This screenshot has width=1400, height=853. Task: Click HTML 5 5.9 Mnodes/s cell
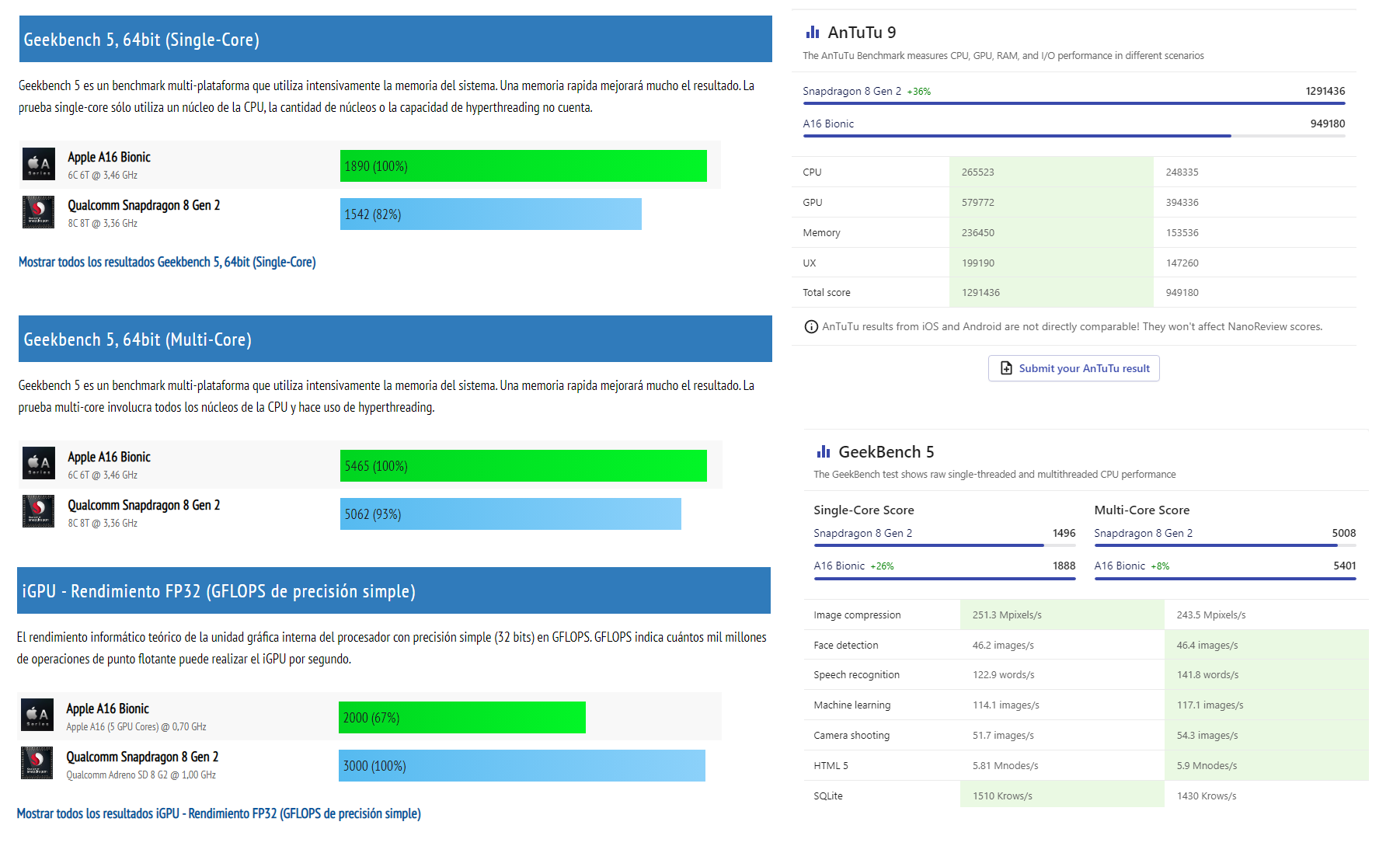[x=1266, y=766]
